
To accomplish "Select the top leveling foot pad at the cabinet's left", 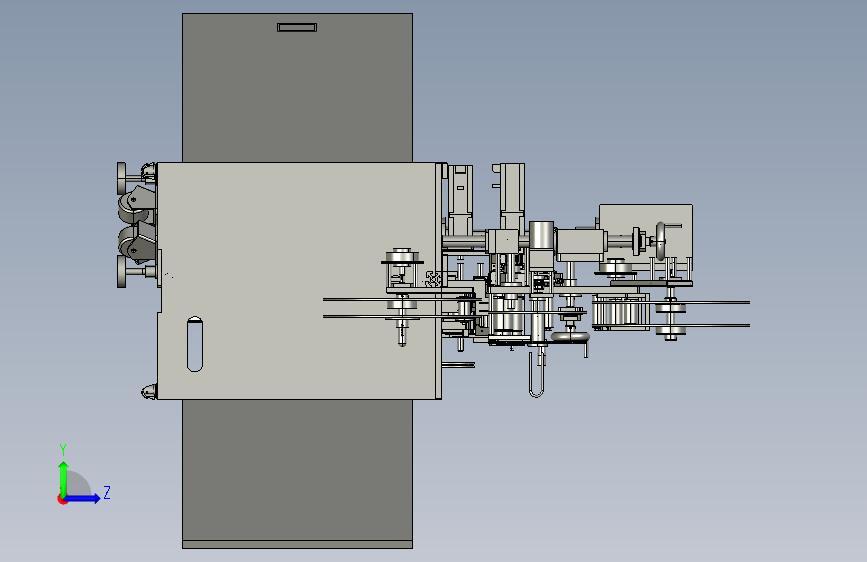I will click(x=122, y=178).
